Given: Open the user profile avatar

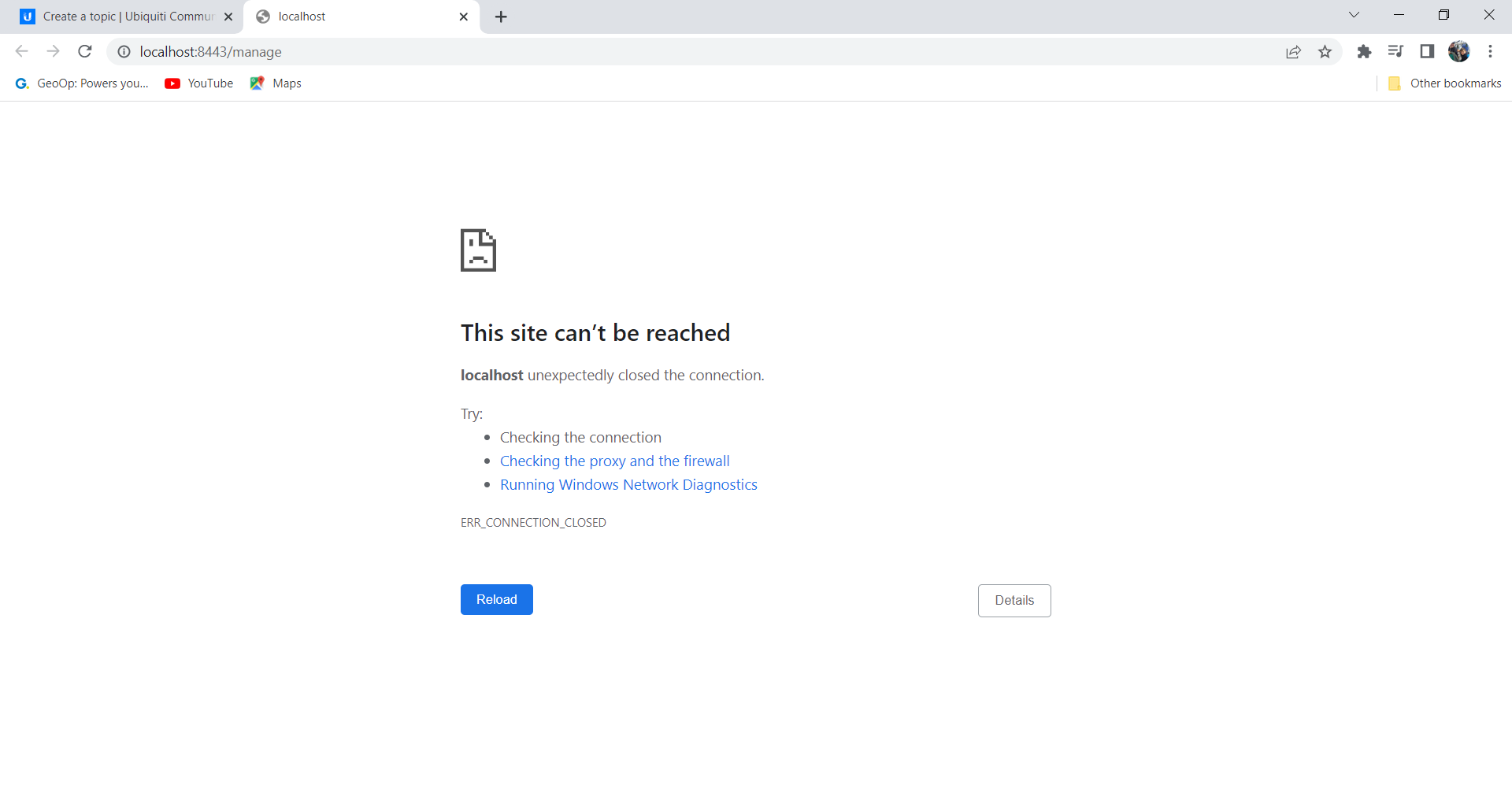Looking at the screenshot, I should (x=1458, y=52).
